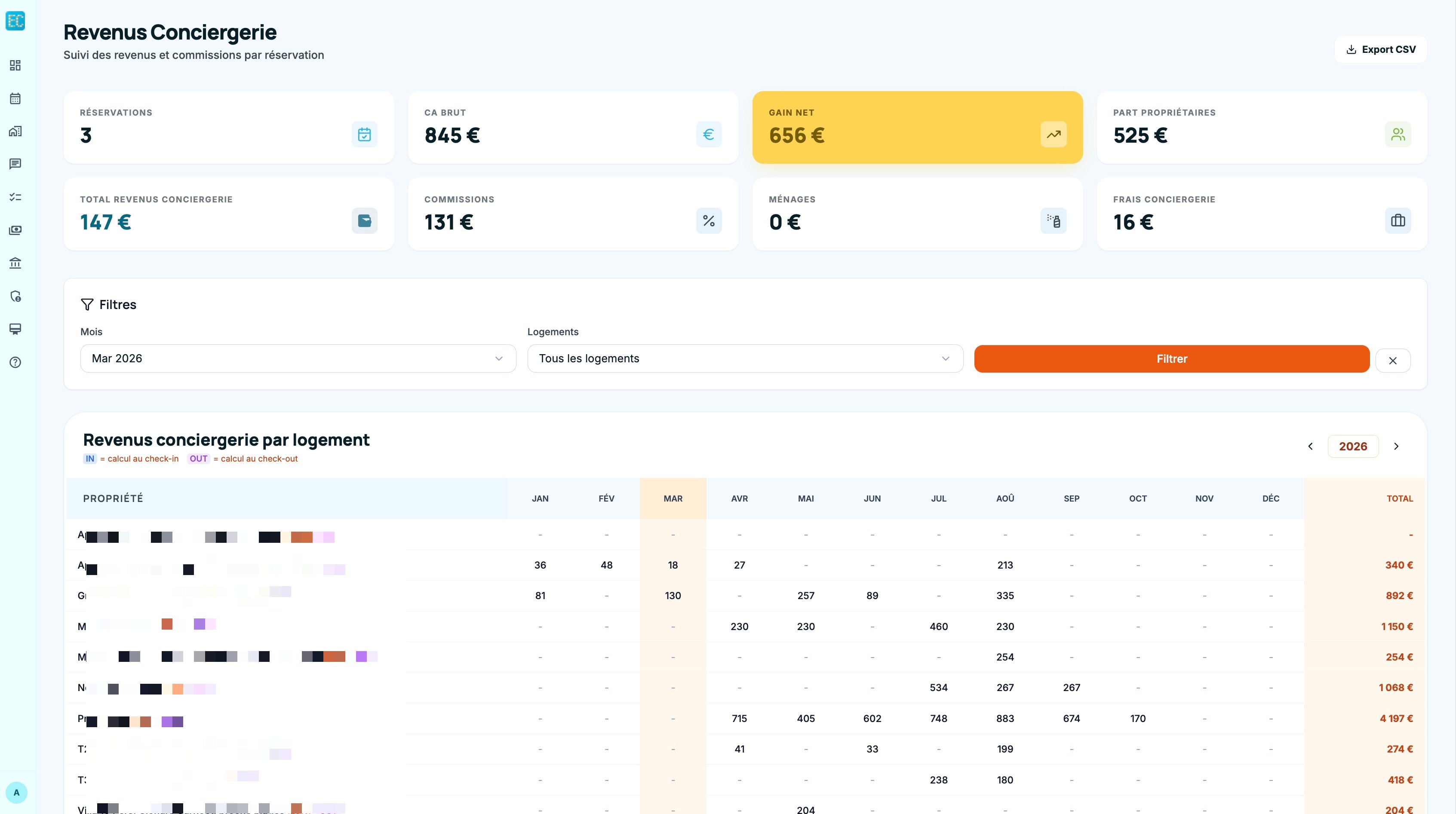Click the certificate icon in sidebar
The width and height of the screenshot is (1456, 814).
coord(15,329)
